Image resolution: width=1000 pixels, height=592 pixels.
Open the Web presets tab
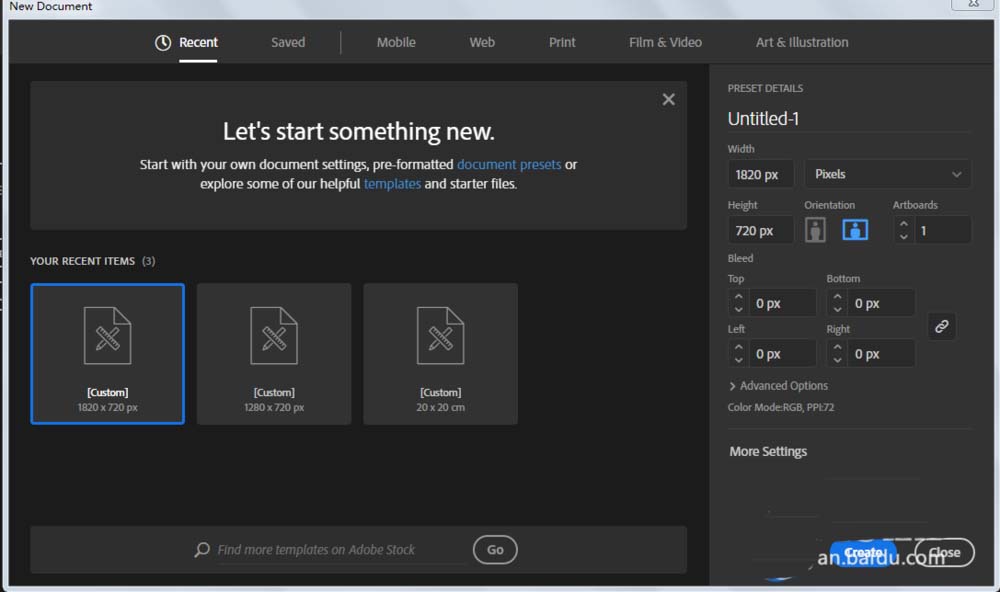(x=482, y=43)
